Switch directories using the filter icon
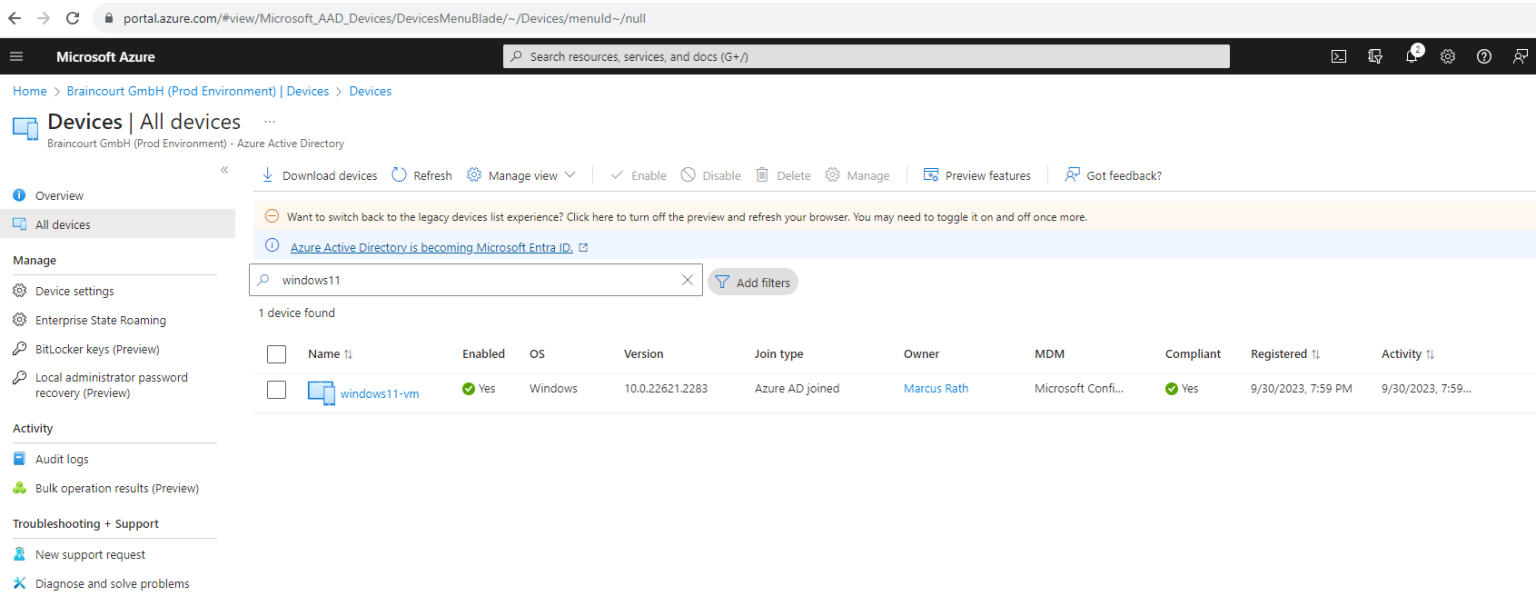 tap(1375, 56)
